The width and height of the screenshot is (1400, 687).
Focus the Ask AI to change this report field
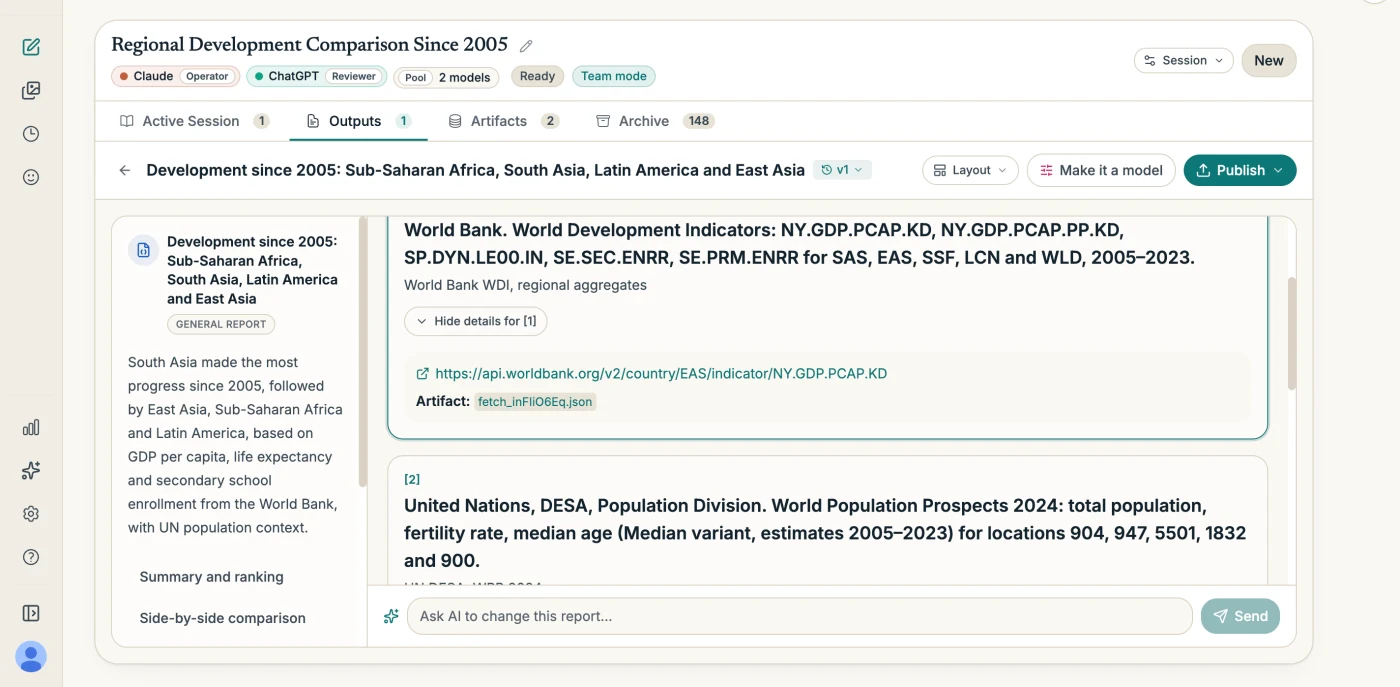(799, 616)
